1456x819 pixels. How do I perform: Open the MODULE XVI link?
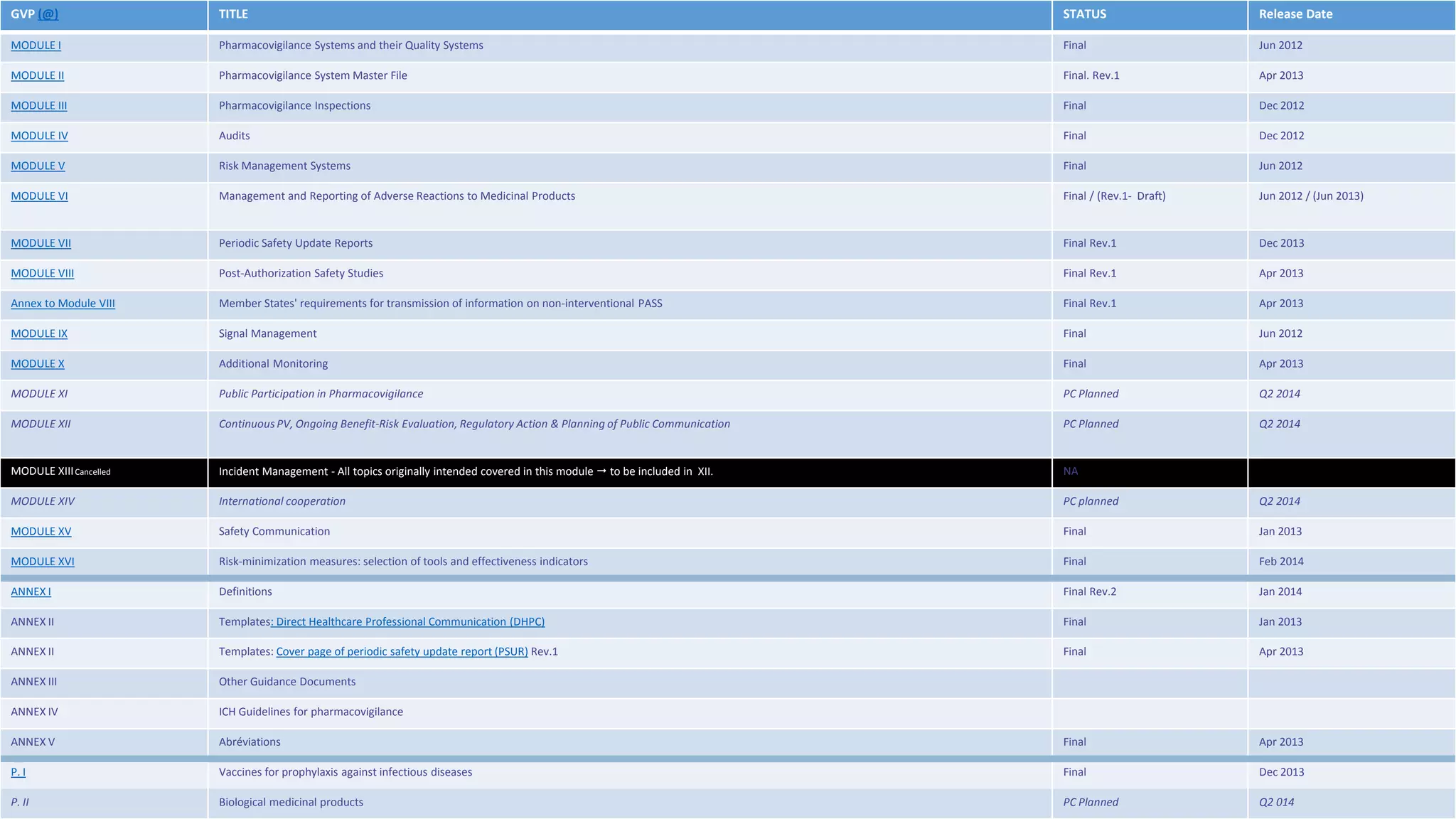pyautogui.click(x=43, y=562)
